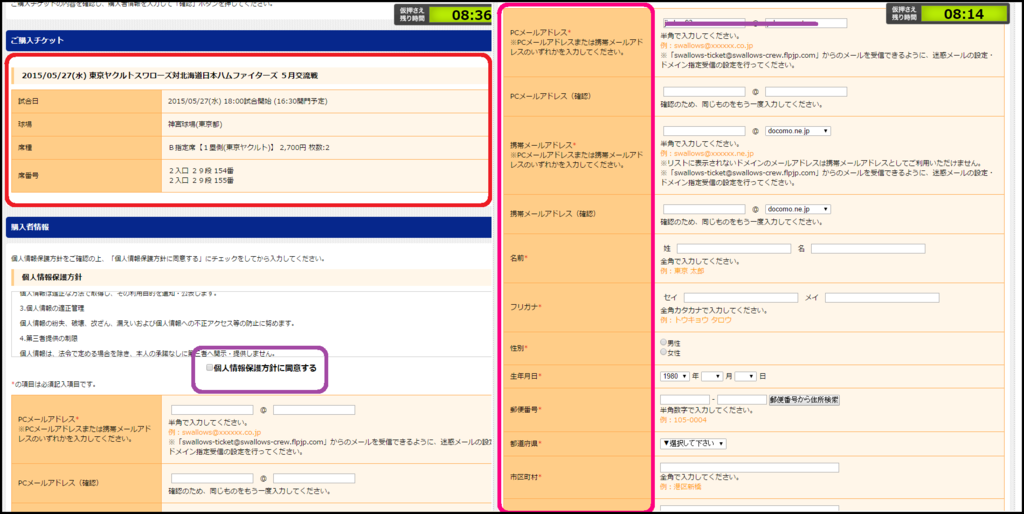Click the 名 first name input field

(867, 248)
